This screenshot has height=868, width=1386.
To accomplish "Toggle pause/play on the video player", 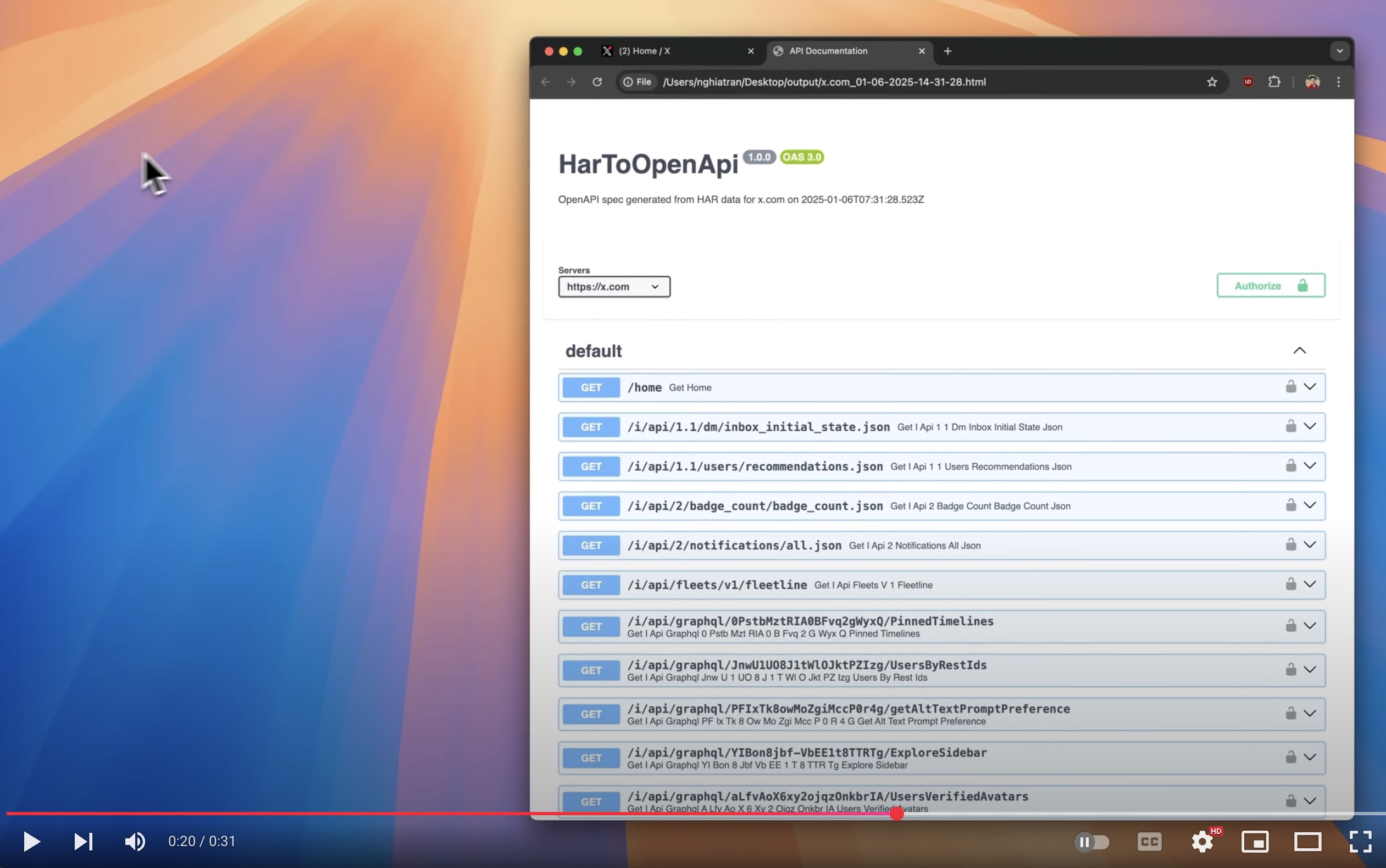I will 31,840.
